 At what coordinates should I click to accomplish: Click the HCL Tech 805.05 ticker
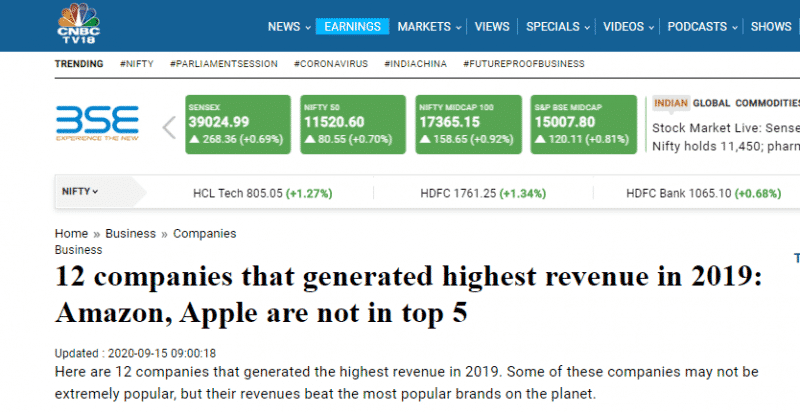[262, 193]
